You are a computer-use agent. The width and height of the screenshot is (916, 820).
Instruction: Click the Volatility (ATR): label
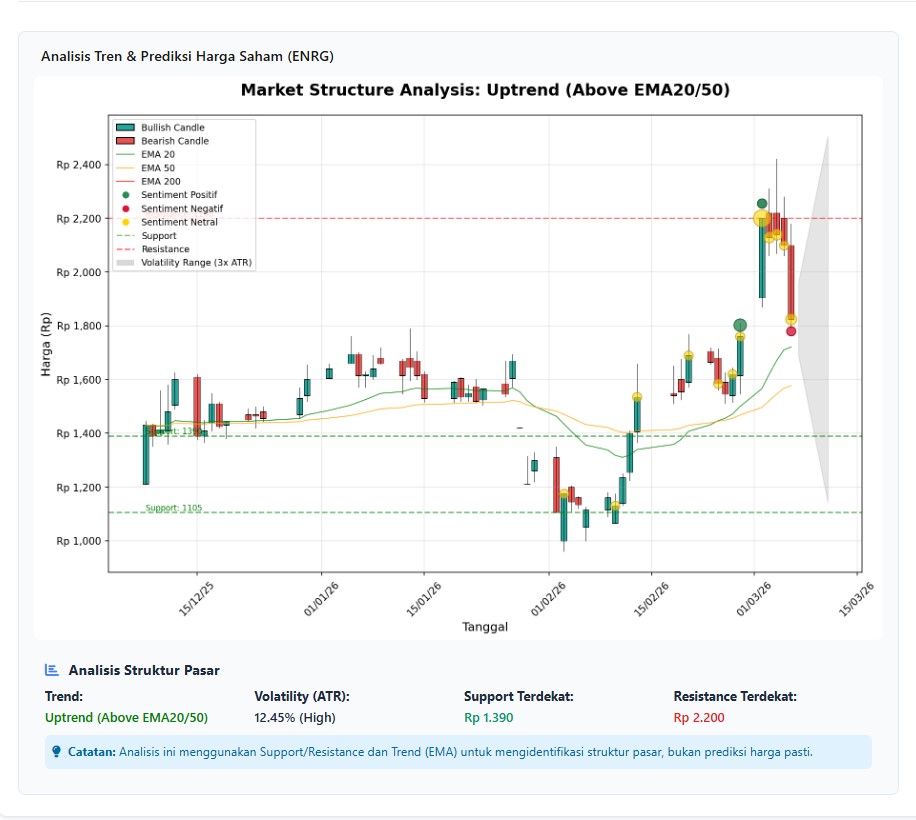click(302, 697)
